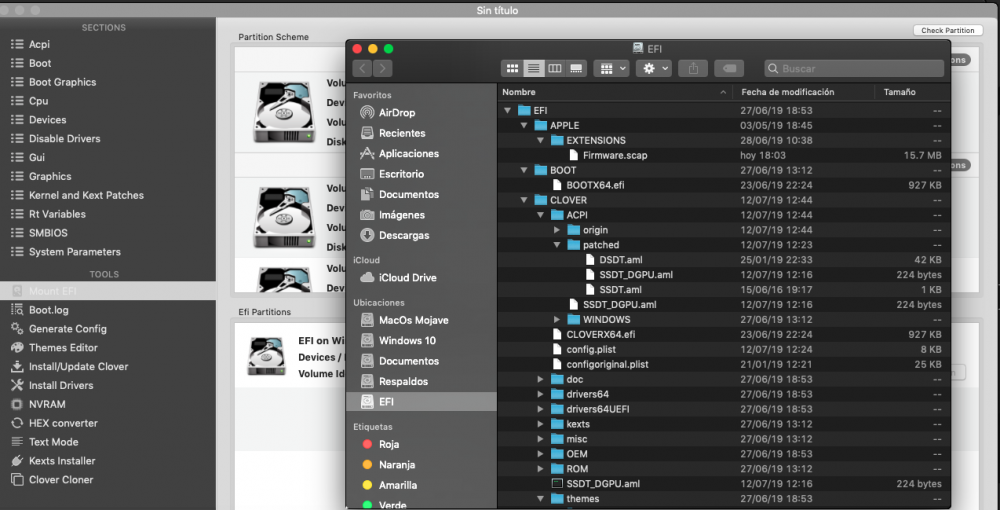Click the Clover Cloner icon

pyautogui.click(x=17, y=479)
